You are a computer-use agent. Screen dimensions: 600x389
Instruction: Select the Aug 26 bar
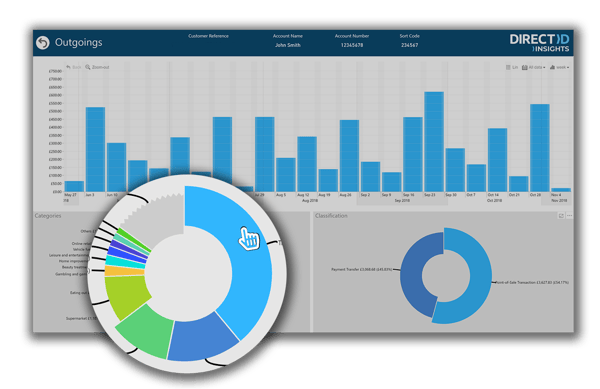[x=349, y=156]
